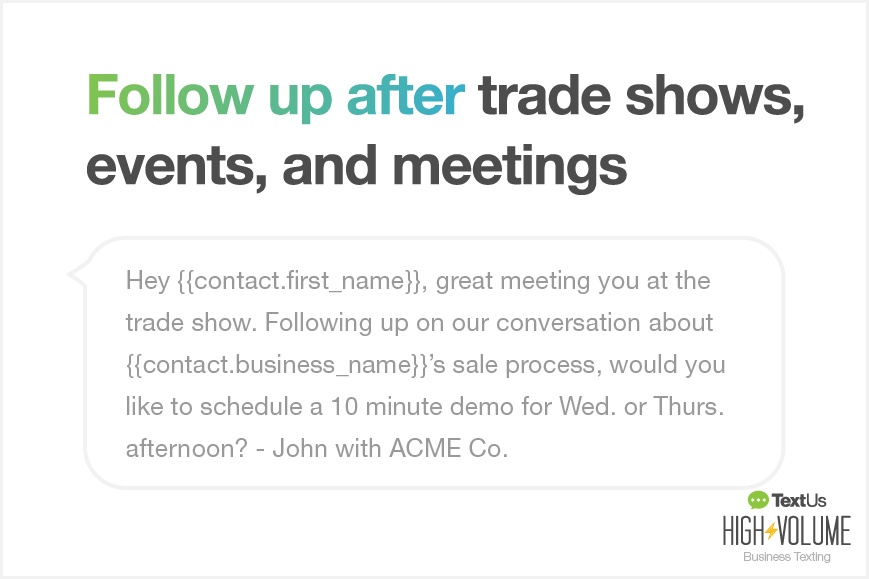Image resolution: width=869 pixels, height=579 pixels.
Task: Click "trade shows," in the heading
Action: click(641, 96)
